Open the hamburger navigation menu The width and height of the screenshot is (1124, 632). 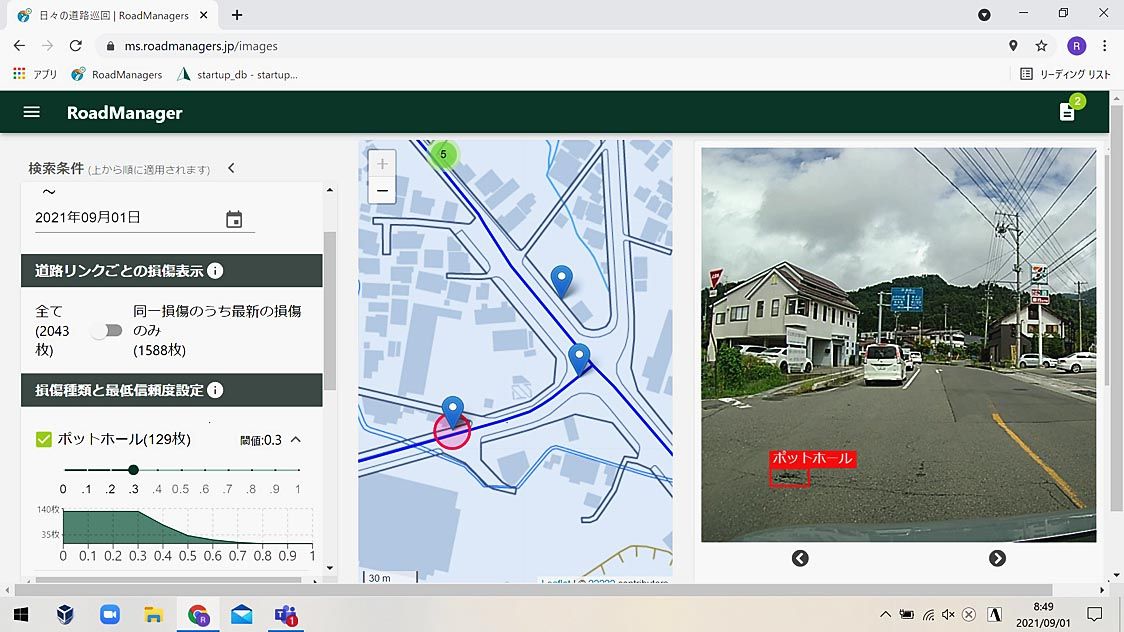click(31, 112)
